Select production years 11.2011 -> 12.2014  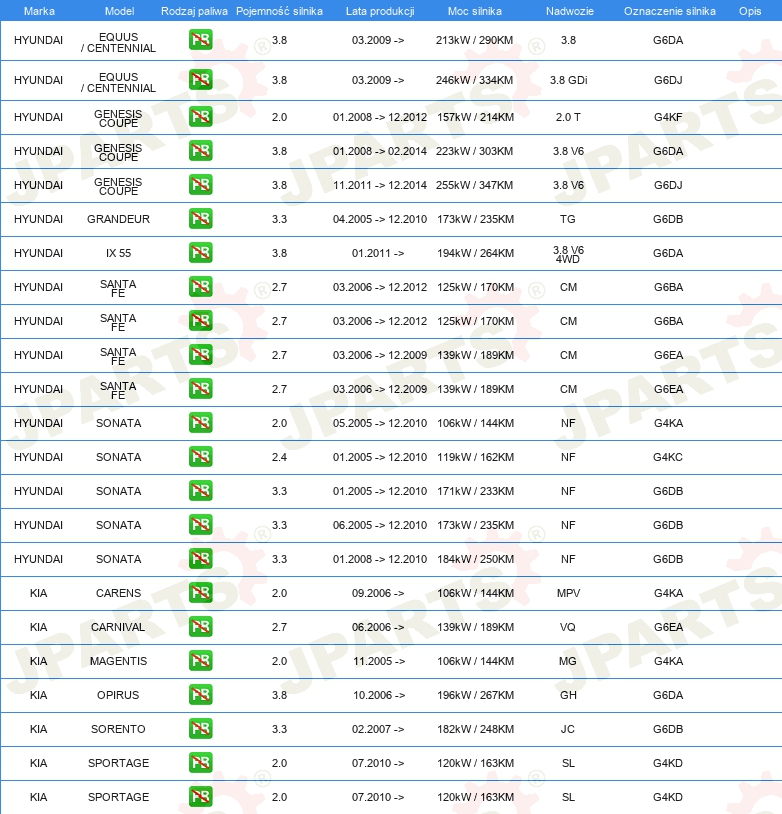pos(380,185)
